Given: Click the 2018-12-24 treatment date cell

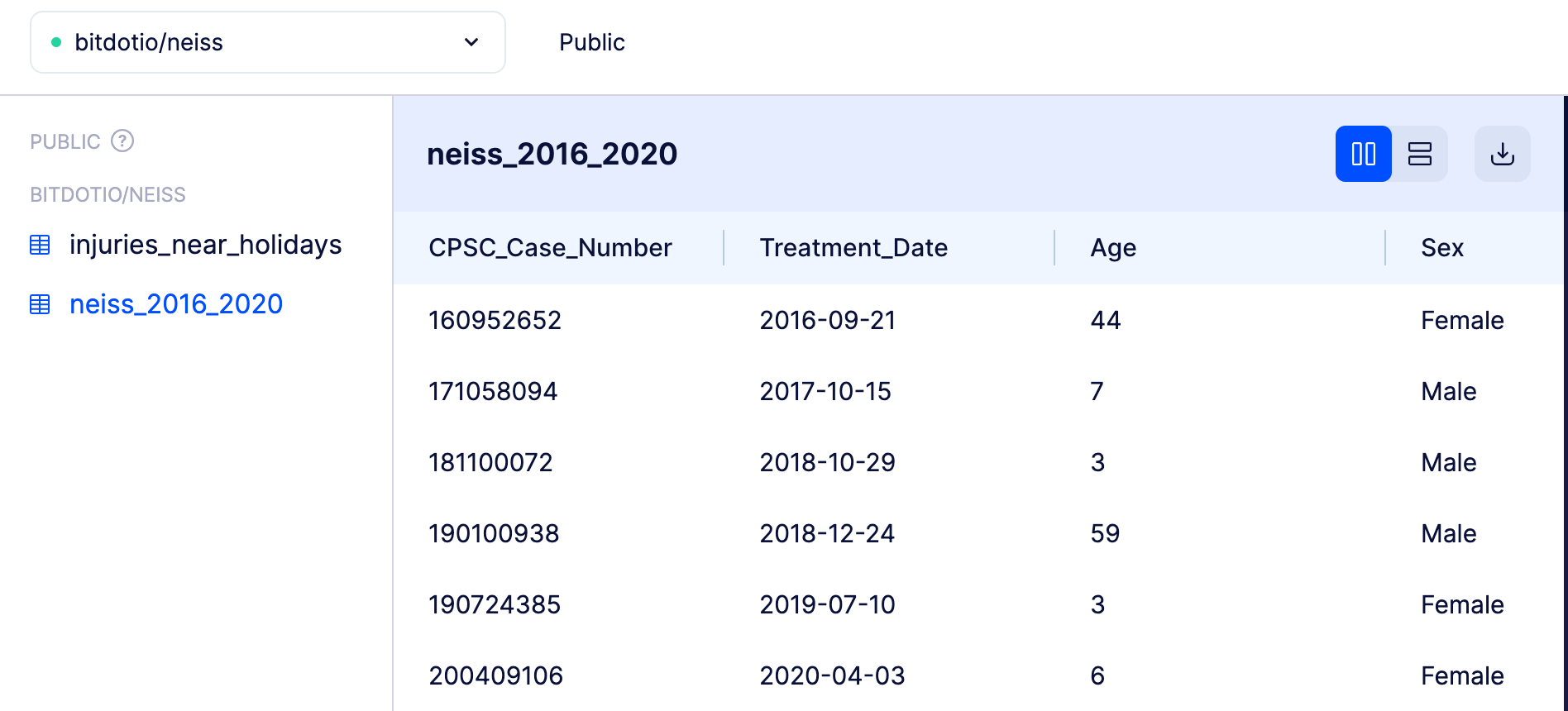Looking at the screenshot, I should click(827, 533).
